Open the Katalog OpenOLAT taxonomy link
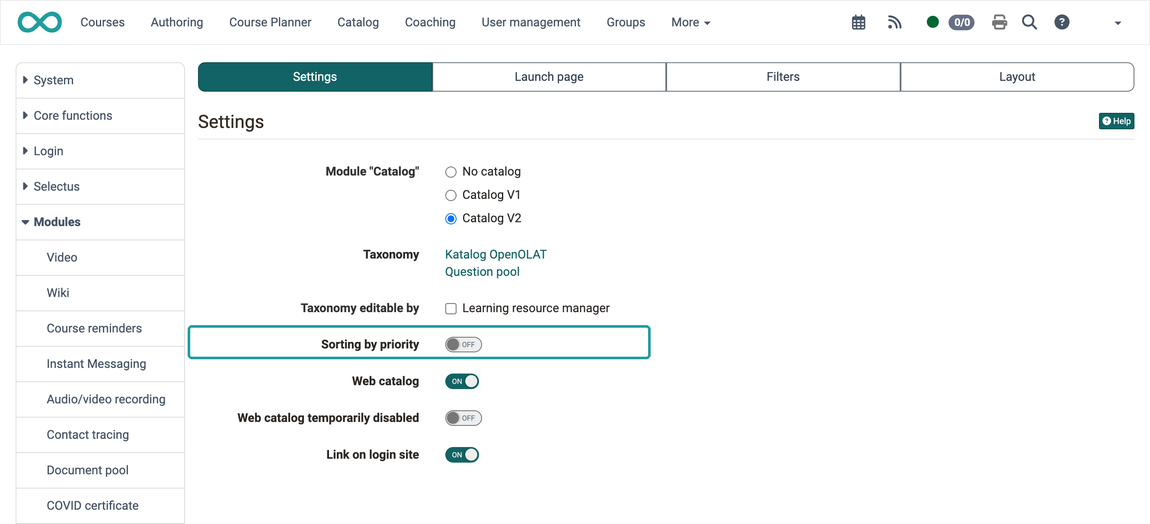Image resolution: width=1150 pixels, height=524 pixels. click(496, 255)
